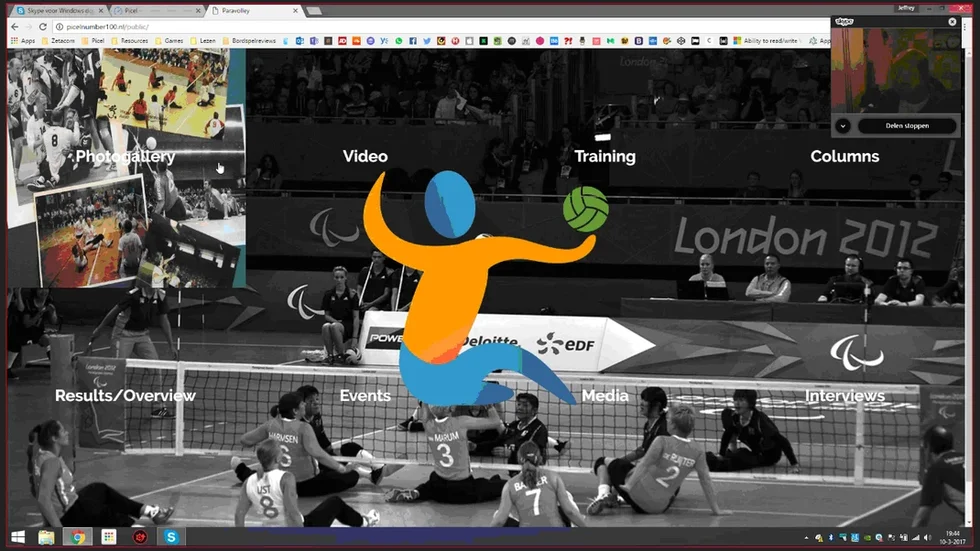Click the site info icon in address bar
The height and width of the screenshot is (551, 980).
59,27
